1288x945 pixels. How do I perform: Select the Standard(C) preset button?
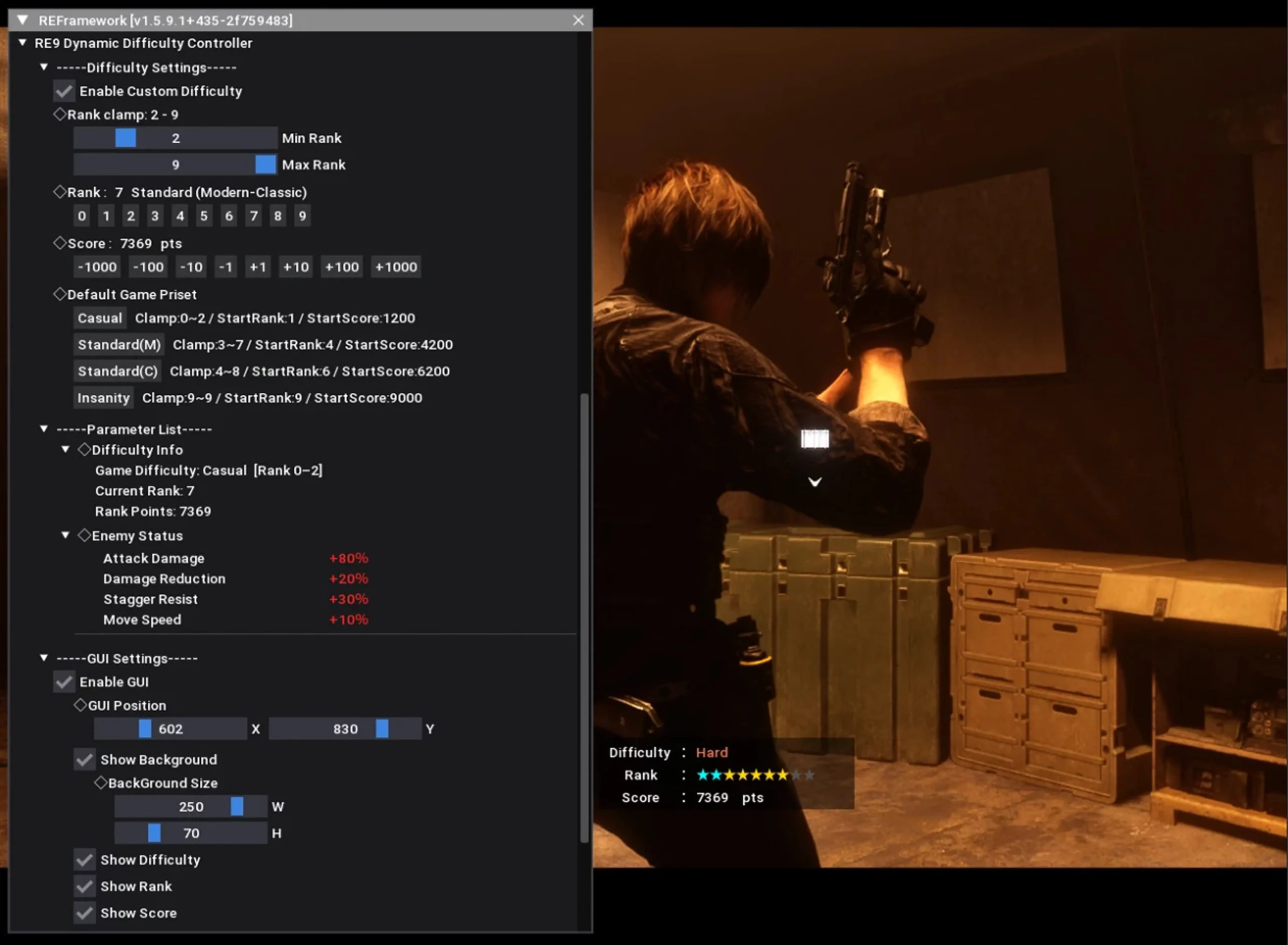117,372
